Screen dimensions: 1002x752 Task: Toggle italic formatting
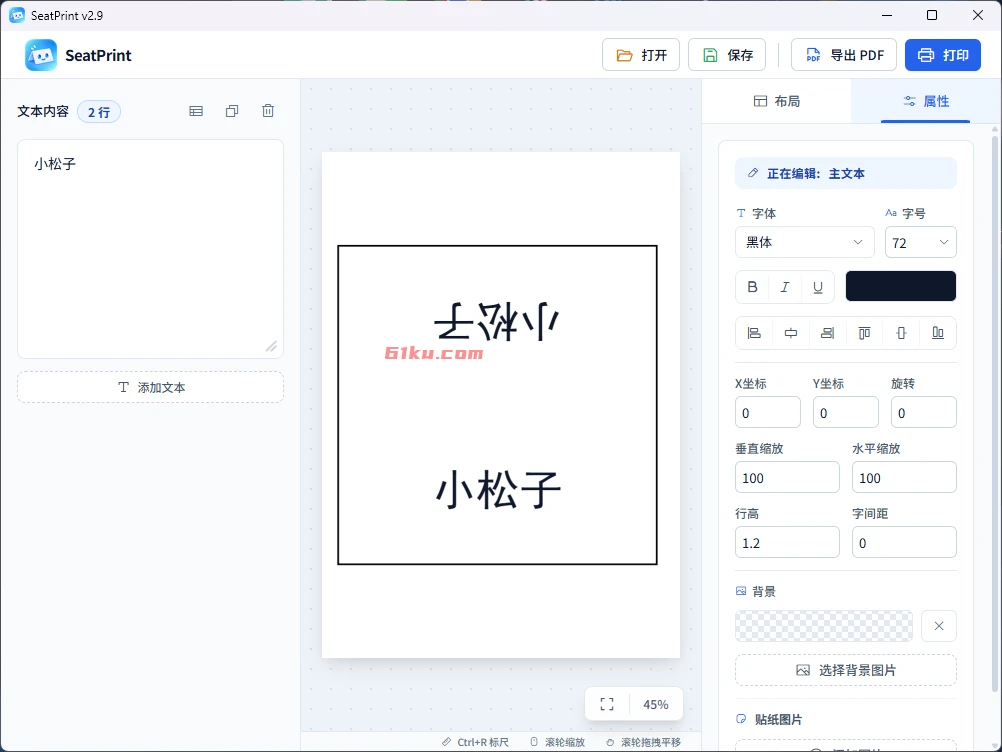[x=785, y=287]
